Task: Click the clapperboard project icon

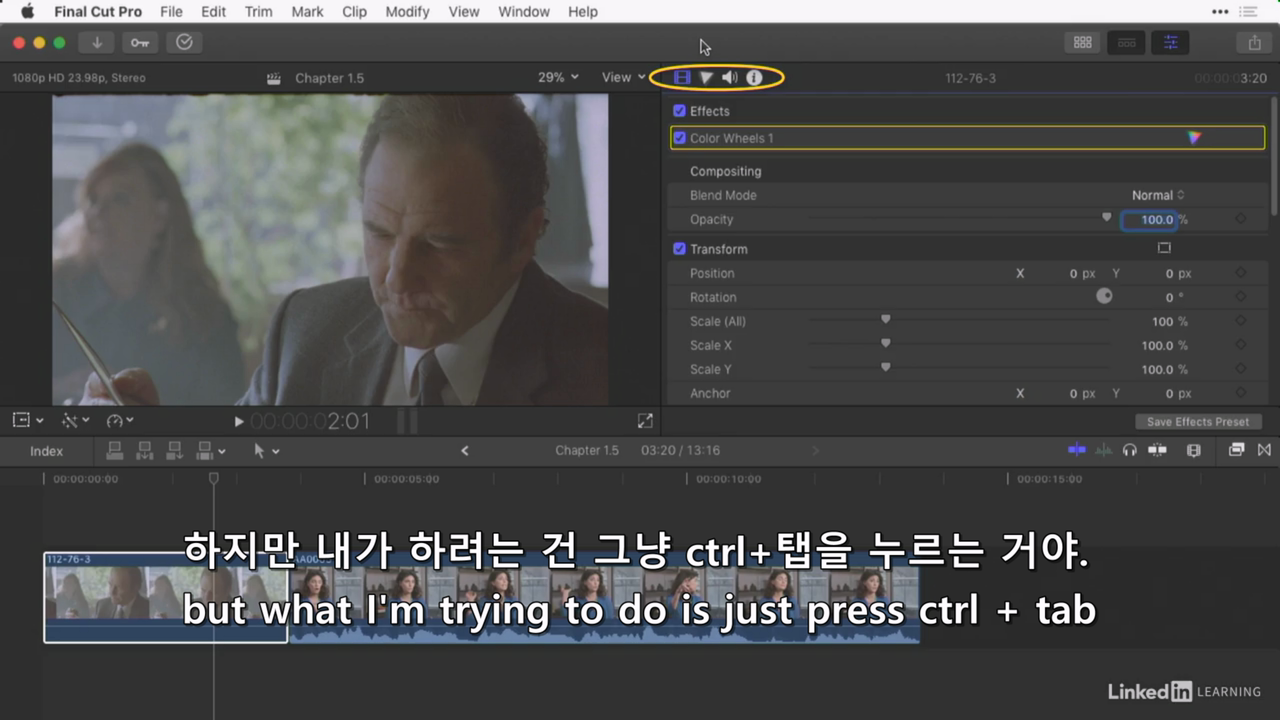Action: coord(273,78)
